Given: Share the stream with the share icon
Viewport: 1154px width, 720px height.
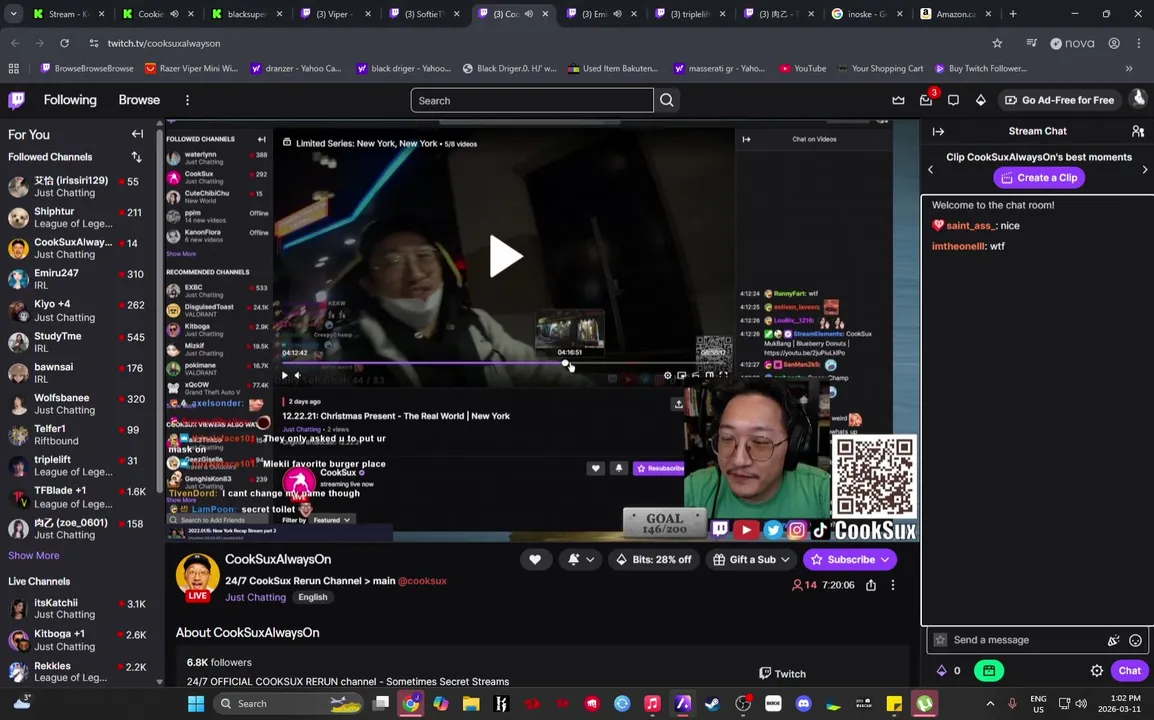Looking at the screenshot, I should (x=871, y=585).
